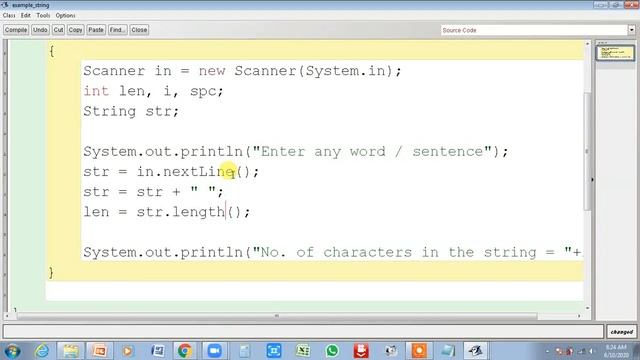The width and height of the screenshot is (640, 360).
Task: Click the horizontal scrollbar left arrow
Action: click(x=7, y=316)
